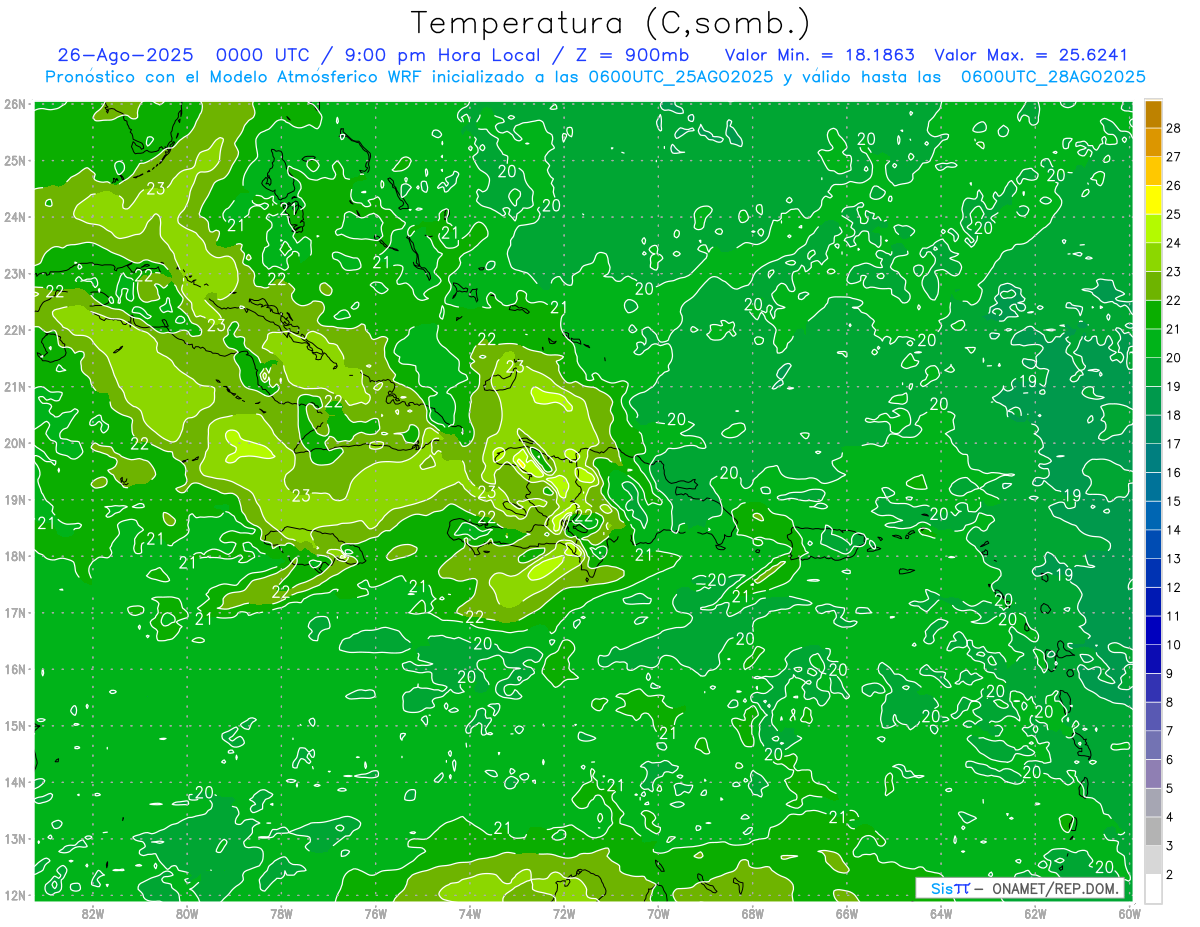Click the 26N latitude axis label
Image resolution: width=1200 pixels, height=927 pixels.
(x=15, y=104)
